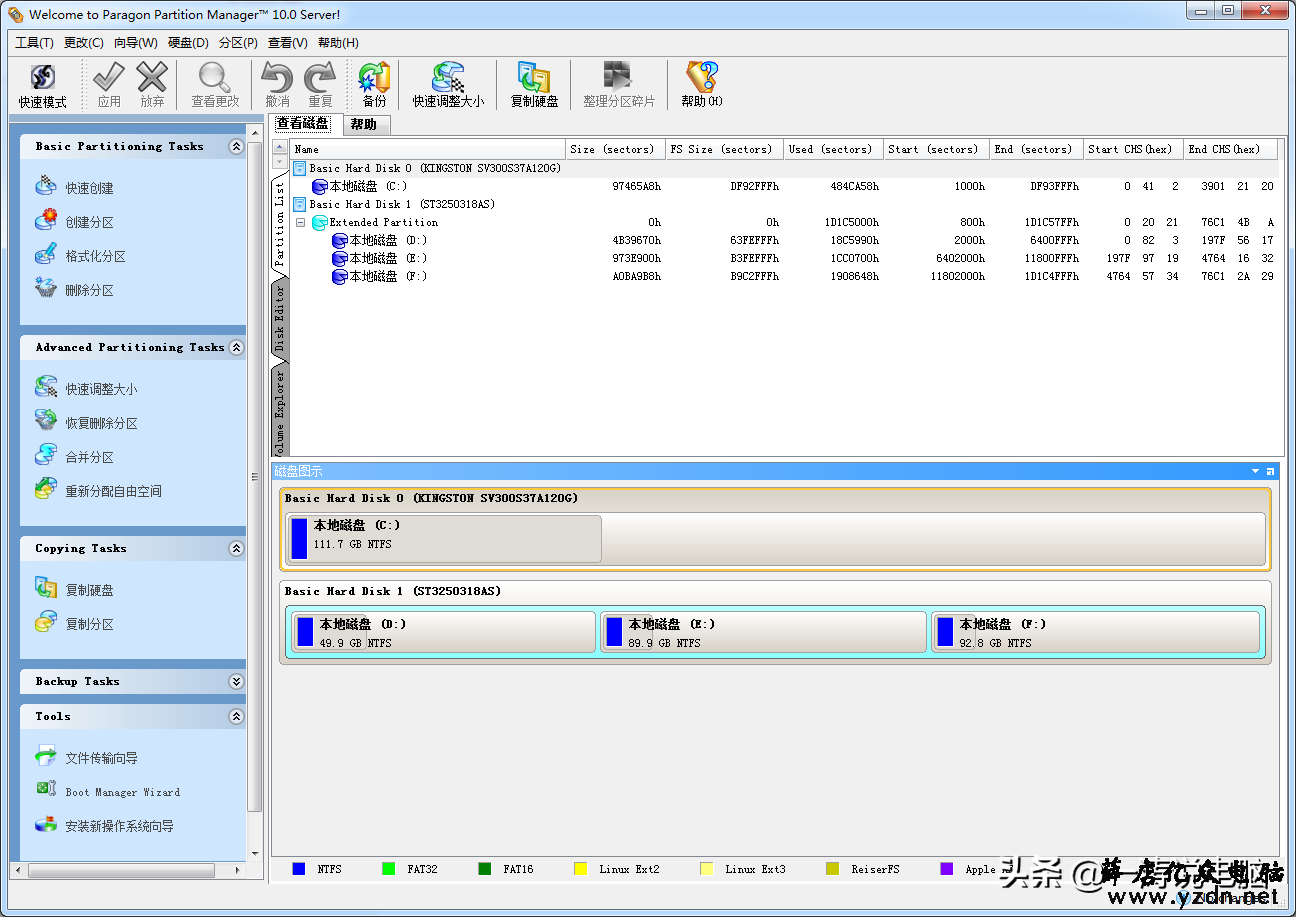Click sidebar 复制硬盘 icon under Copying Tasks
Viewport: 1296px width, 917px height.
pos(46,589)
